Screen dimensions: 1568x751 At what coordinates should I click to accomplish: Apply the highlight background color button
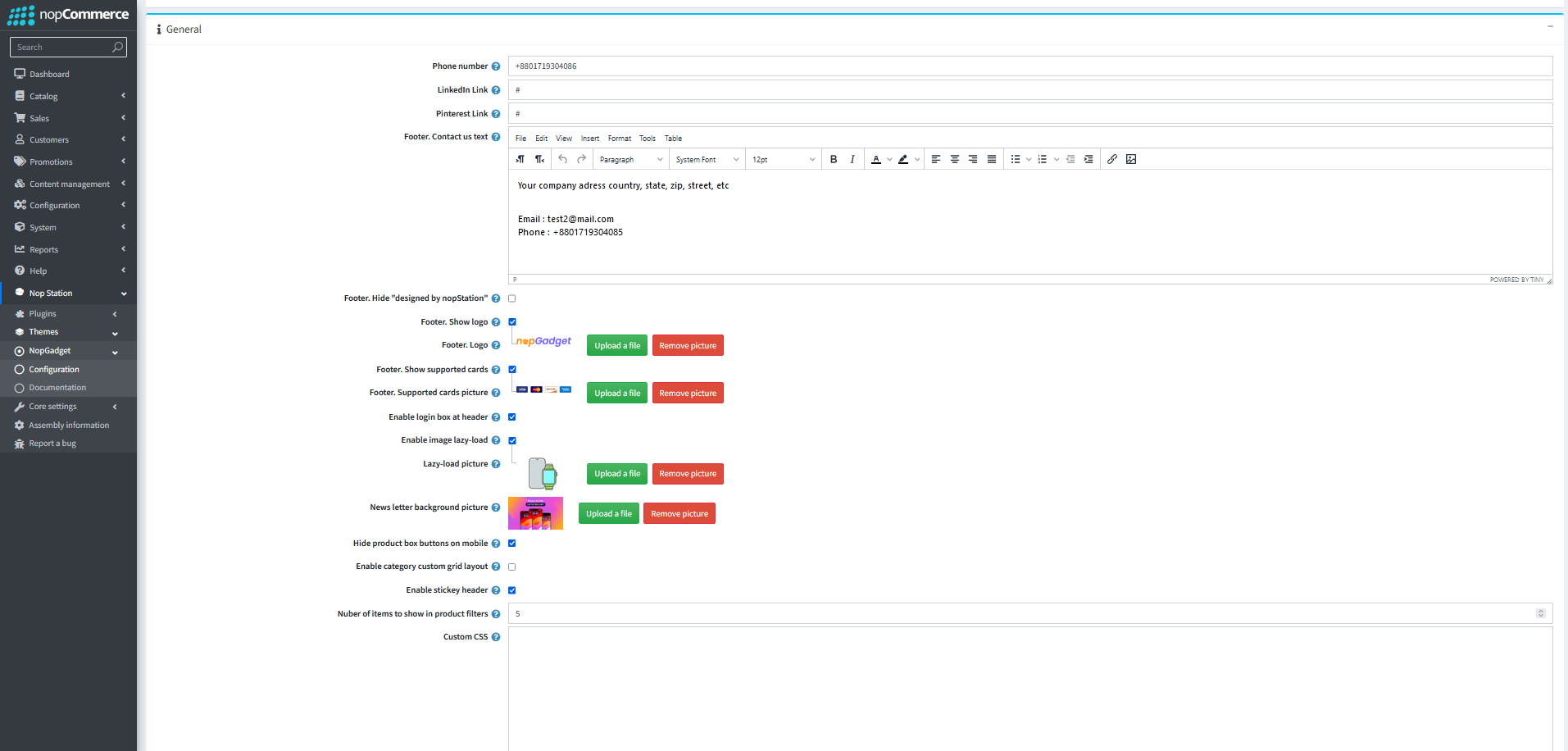pyautogui.click(x=903, y=159)
